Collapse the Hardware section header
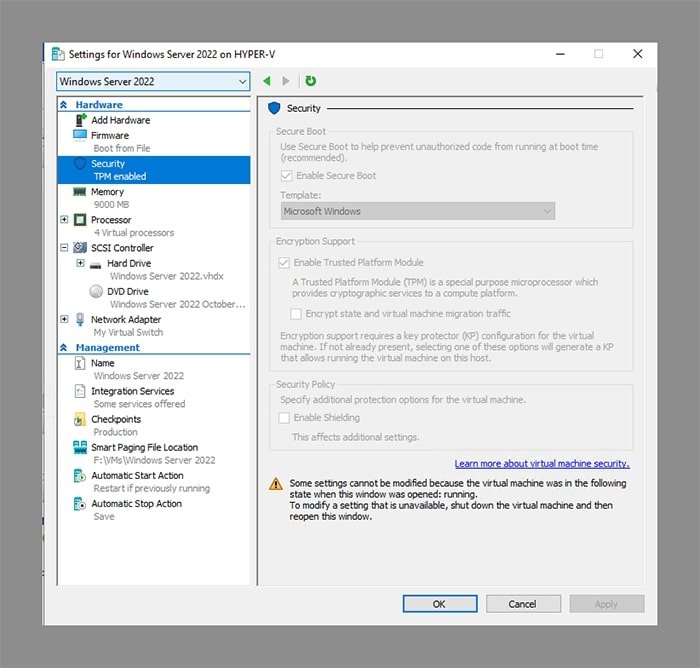700x668 pixels. tap(65, 104)
